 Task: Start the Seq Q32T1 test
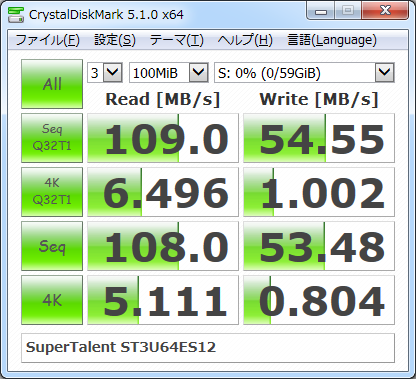coord(52,138)
